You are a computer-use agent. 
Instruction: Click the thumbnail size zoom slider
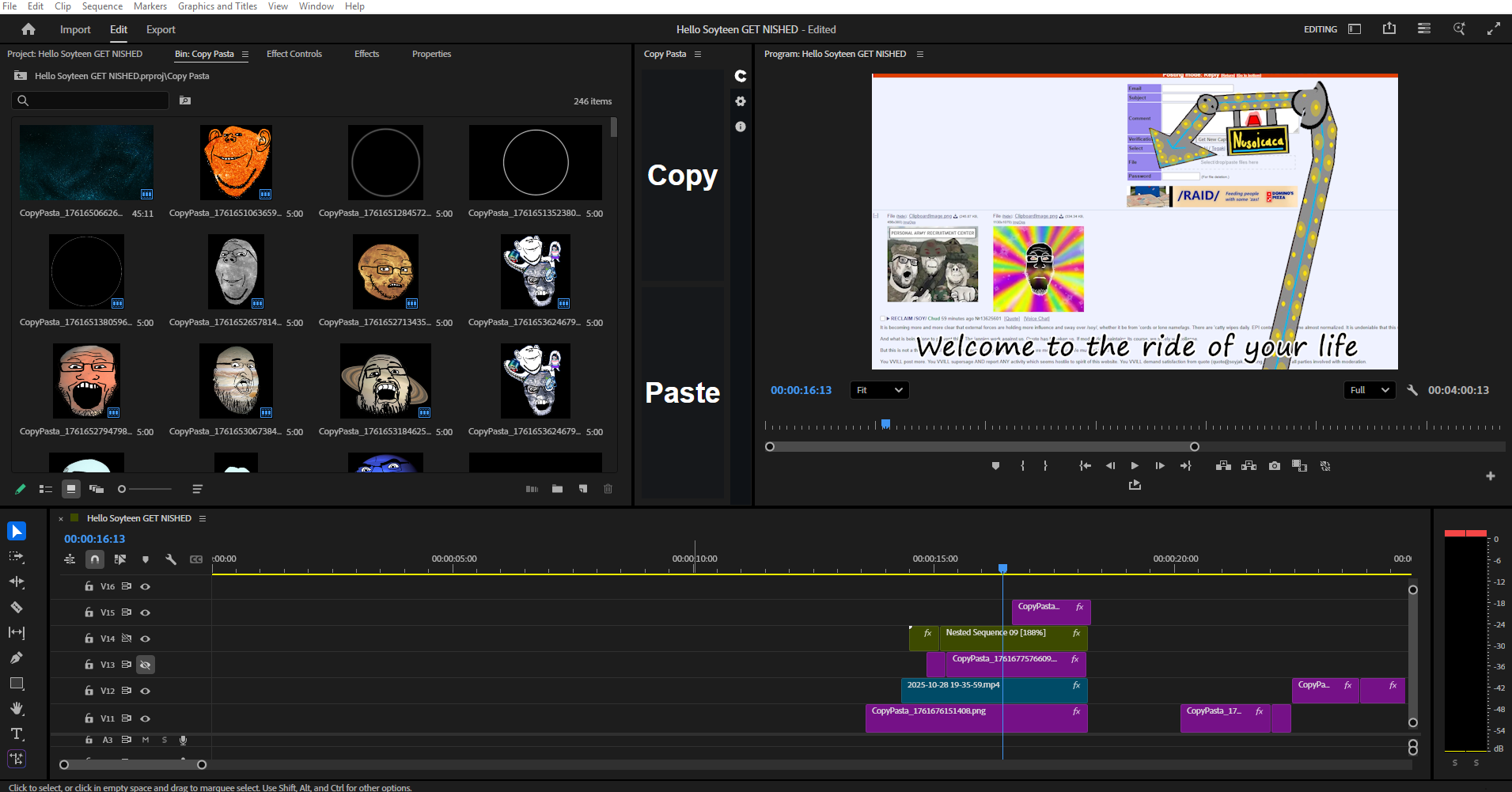coord(145,489)
